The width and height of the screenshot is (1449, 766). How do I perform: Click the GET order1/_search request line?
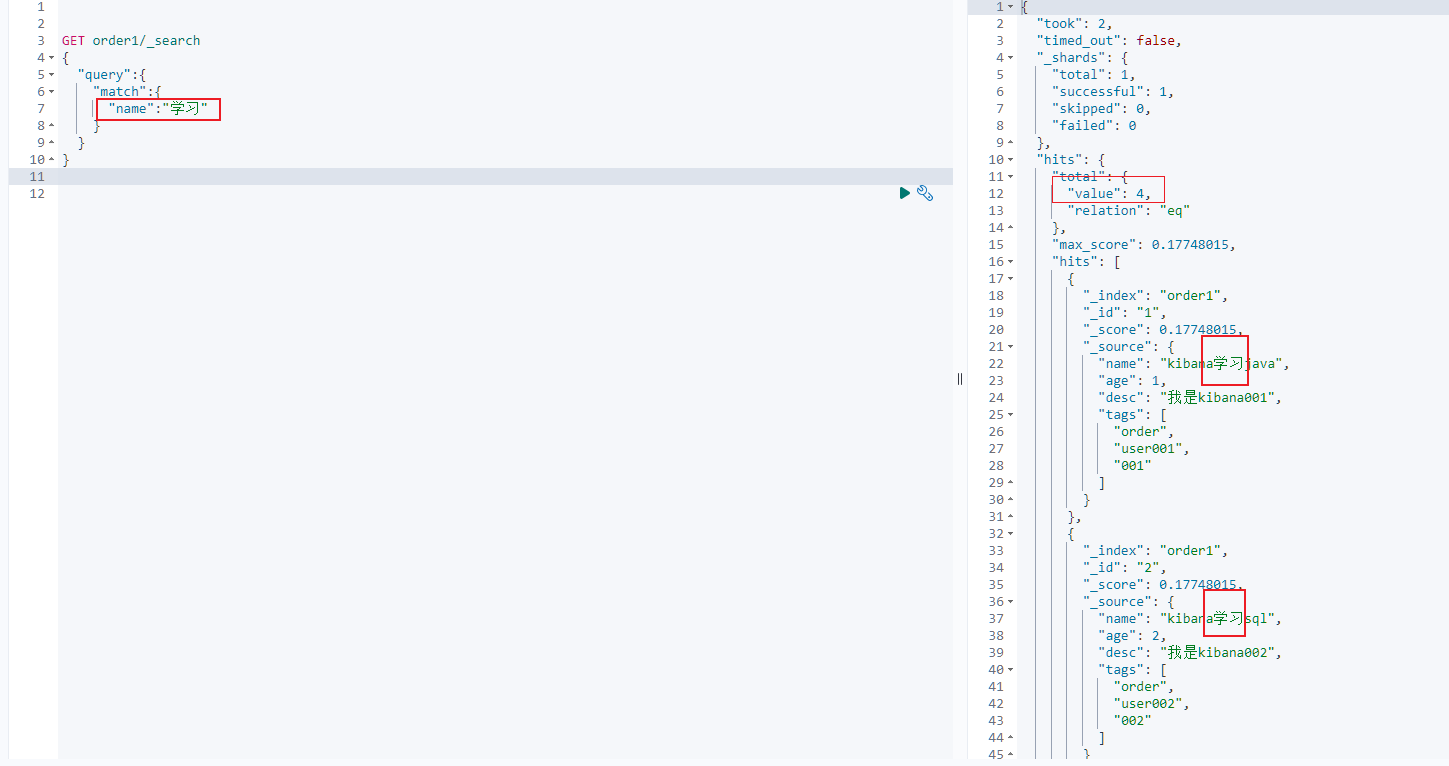(135, 40)
